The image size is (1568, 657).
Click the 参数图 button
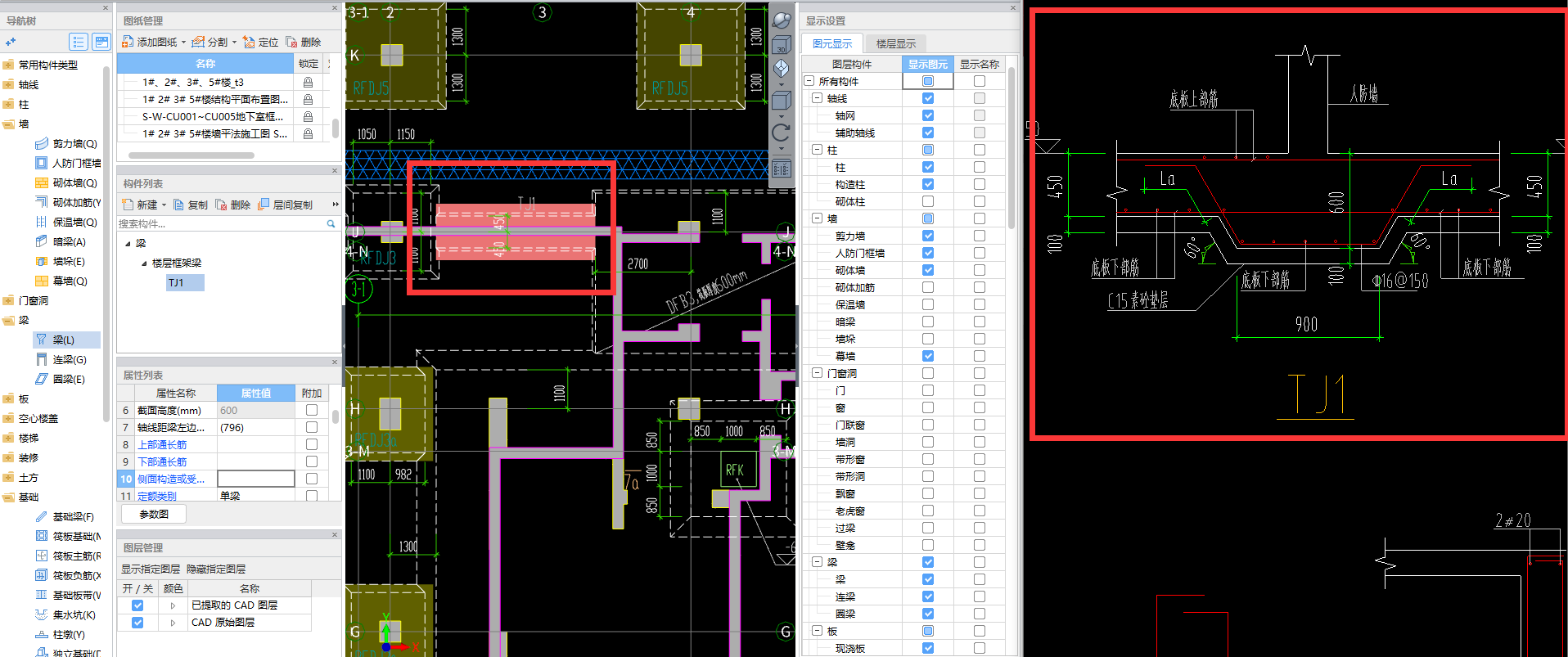[x=154, y=514]
